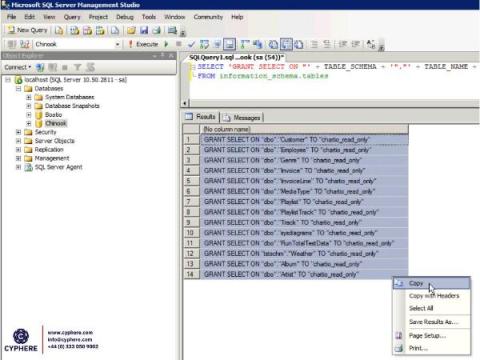Open the Community menu
The height and width of the screenshot is (360, 480).
click(208, 17)
